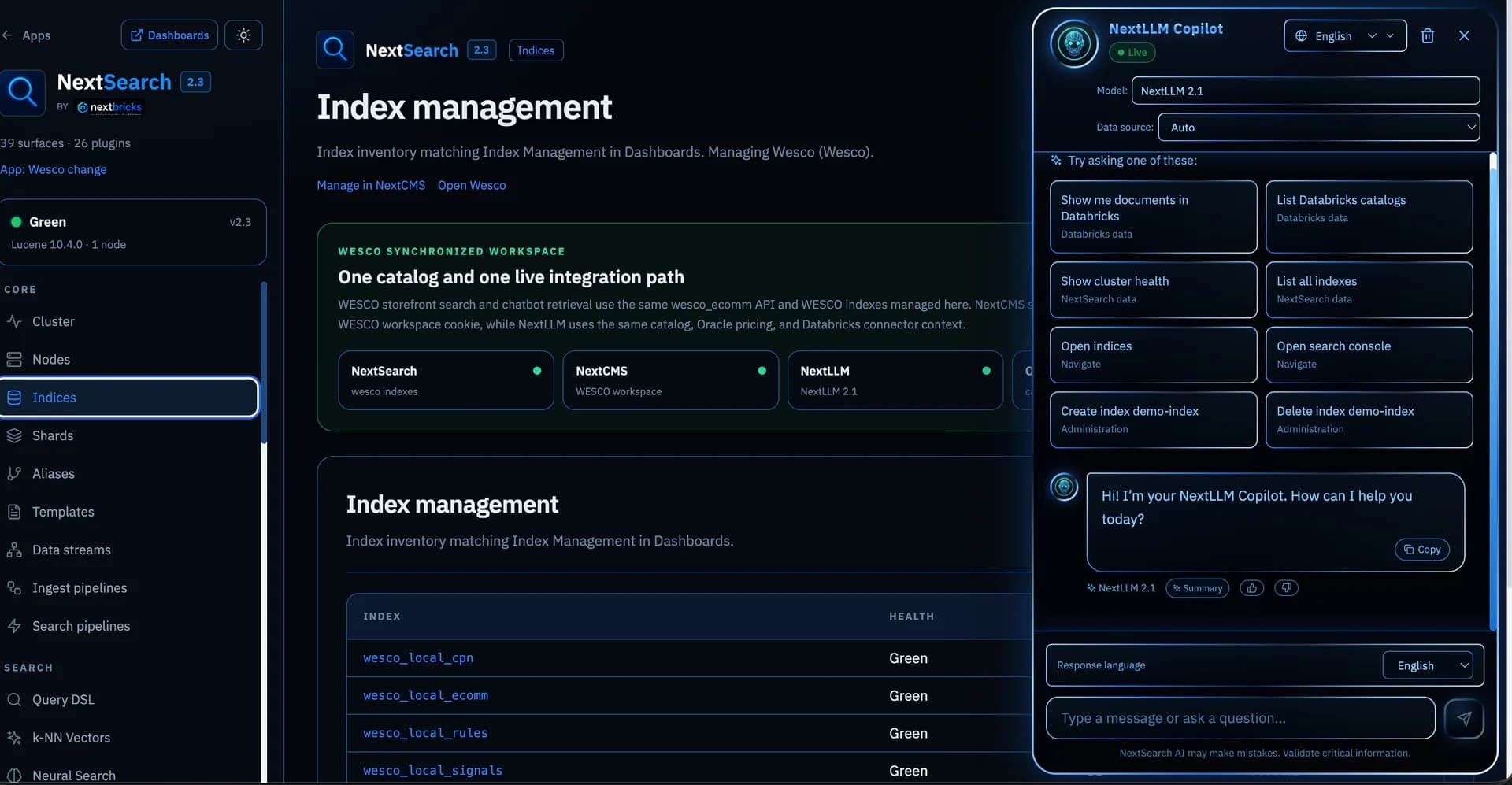Click the Copilot suggestions scrollbar
The image size is (1512, 785).
coord(1492,391)
